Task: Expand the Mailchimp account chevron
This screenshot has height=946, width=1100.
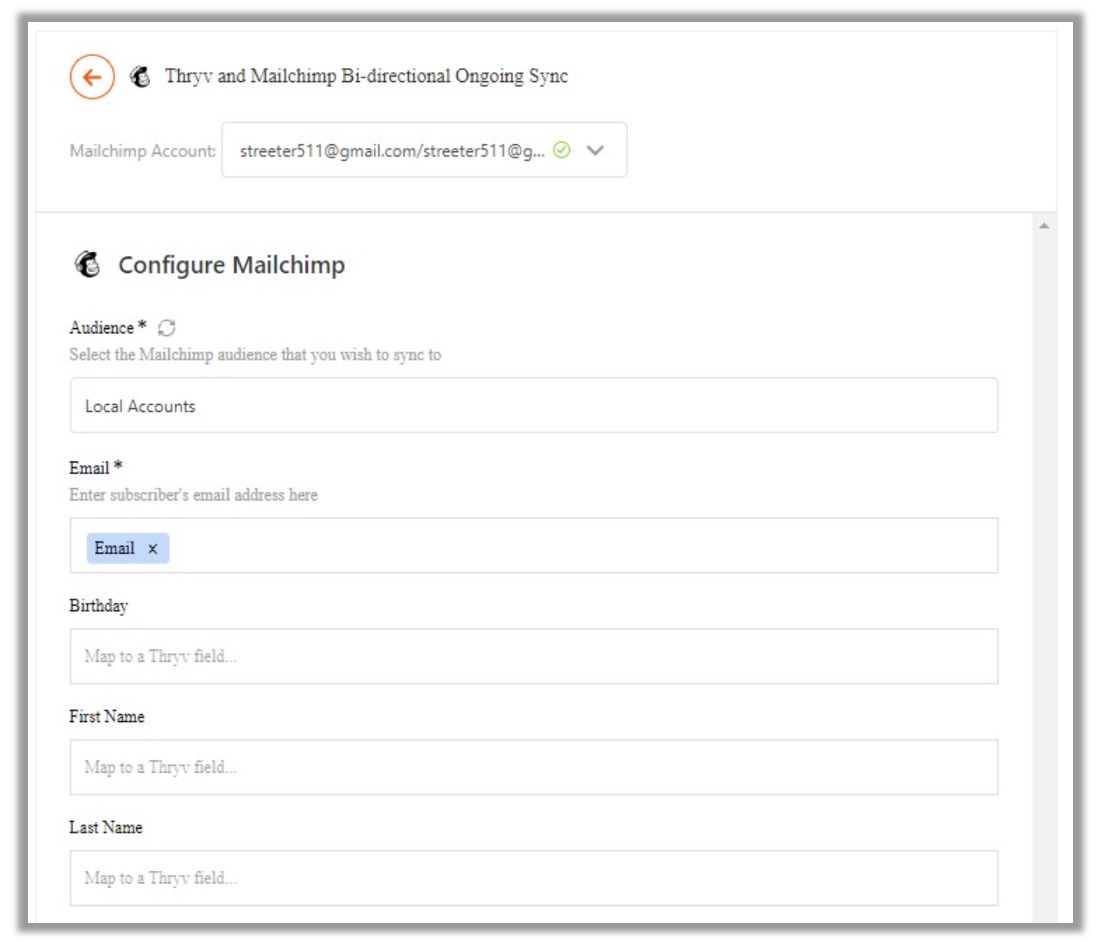Action: pos(595,150)
